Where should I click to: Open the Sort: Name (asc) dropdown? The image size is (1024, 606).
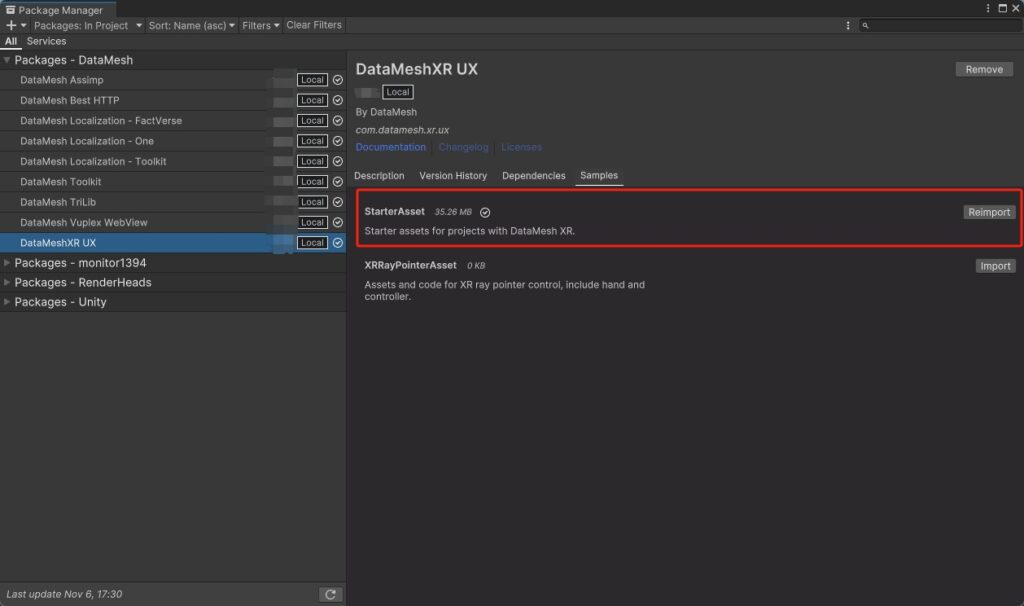(192, 25)
